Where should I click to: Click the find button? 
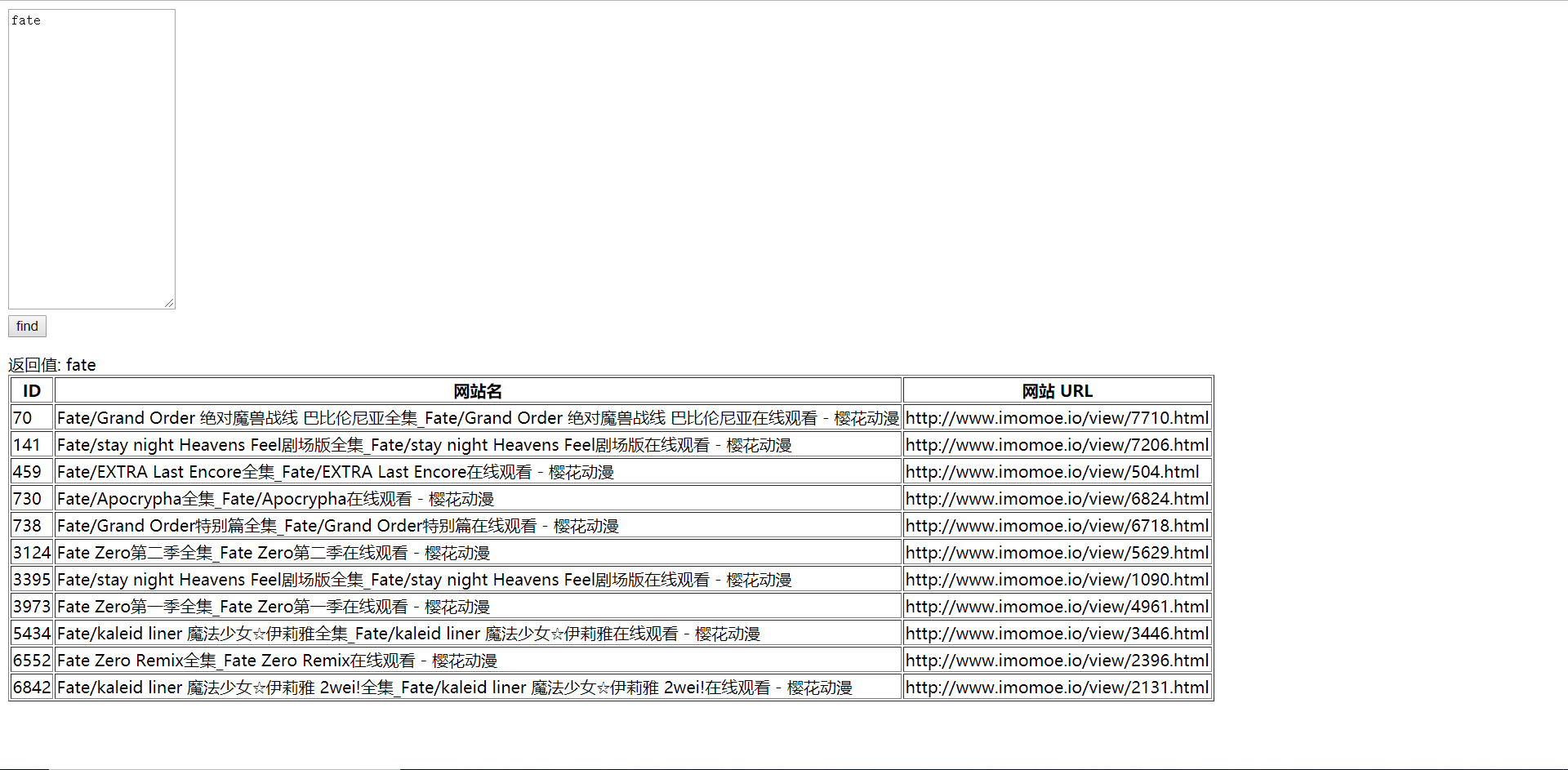(x=27, y=326)
